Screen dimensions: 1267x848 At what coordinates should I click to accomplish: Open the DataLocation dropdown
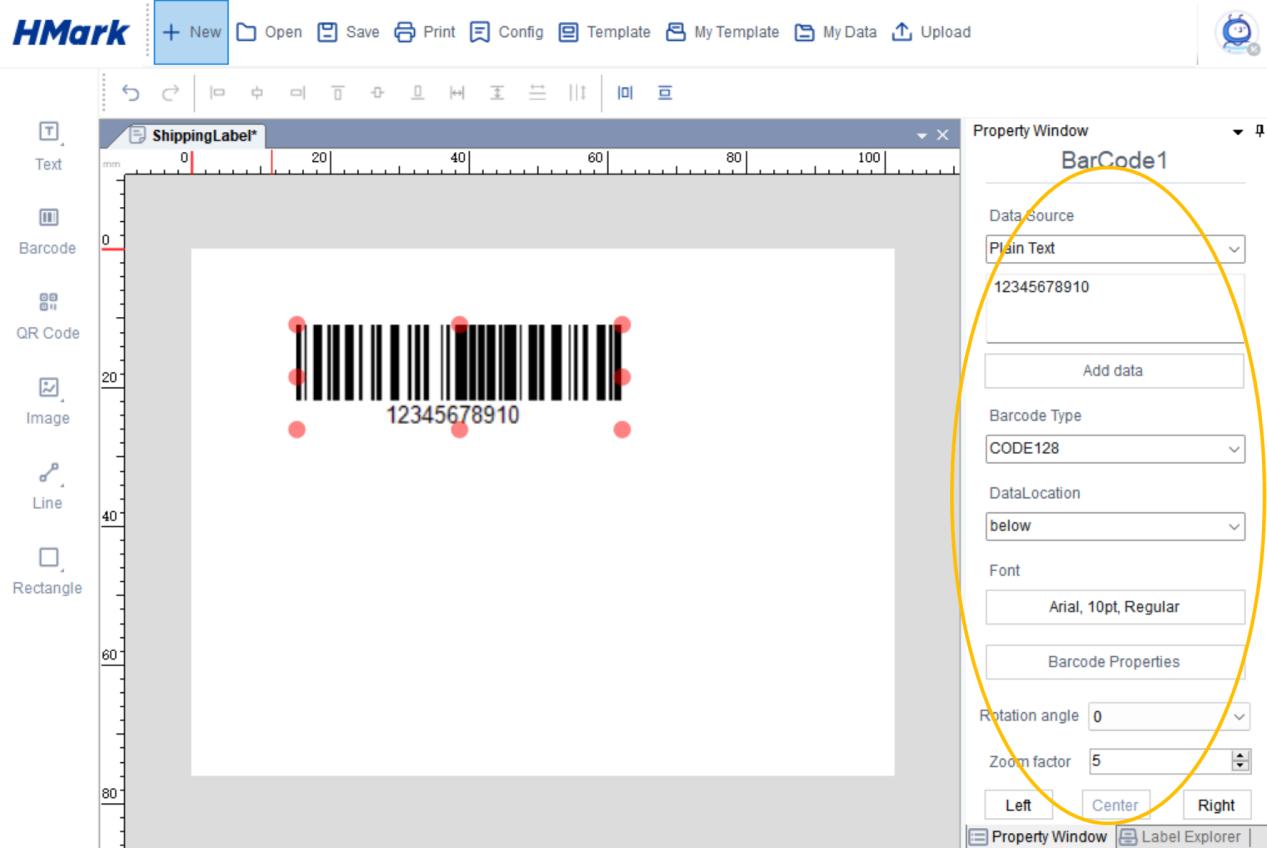click(x=1115, y=526)
